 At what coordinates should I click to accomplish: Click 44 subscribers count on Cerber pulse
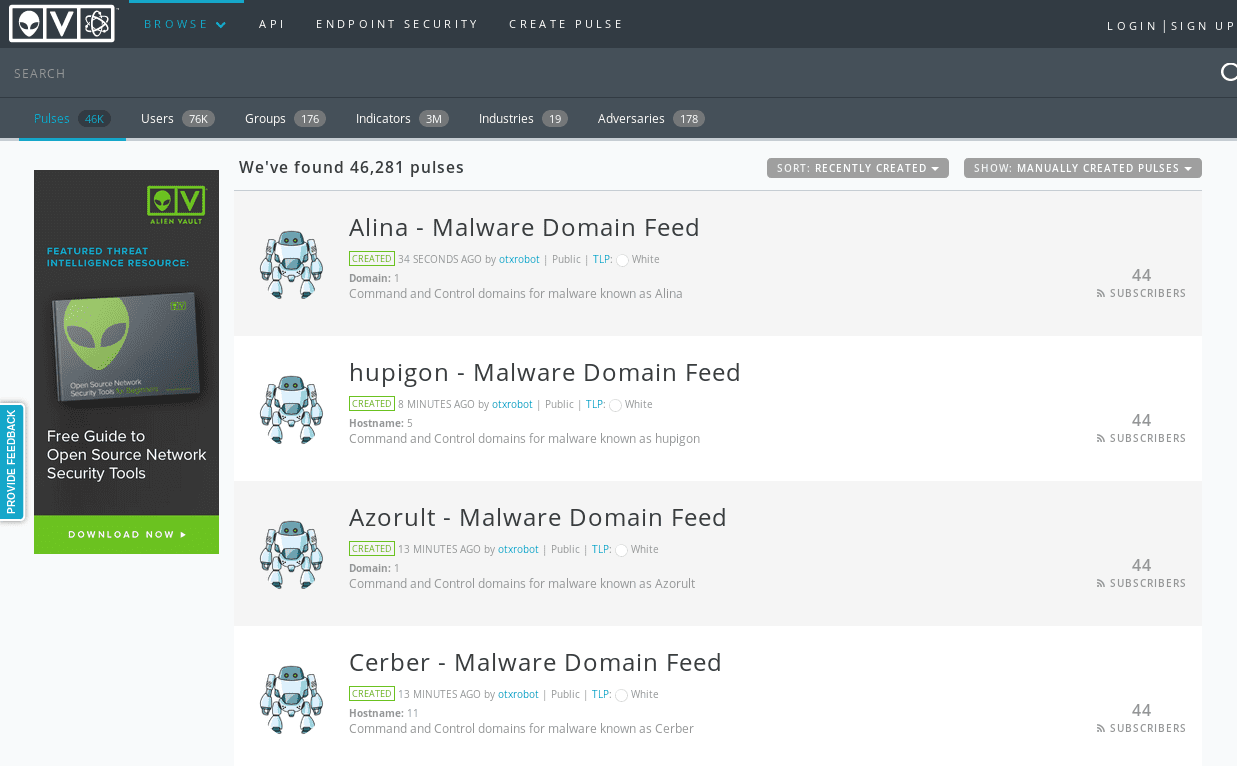1141,710
